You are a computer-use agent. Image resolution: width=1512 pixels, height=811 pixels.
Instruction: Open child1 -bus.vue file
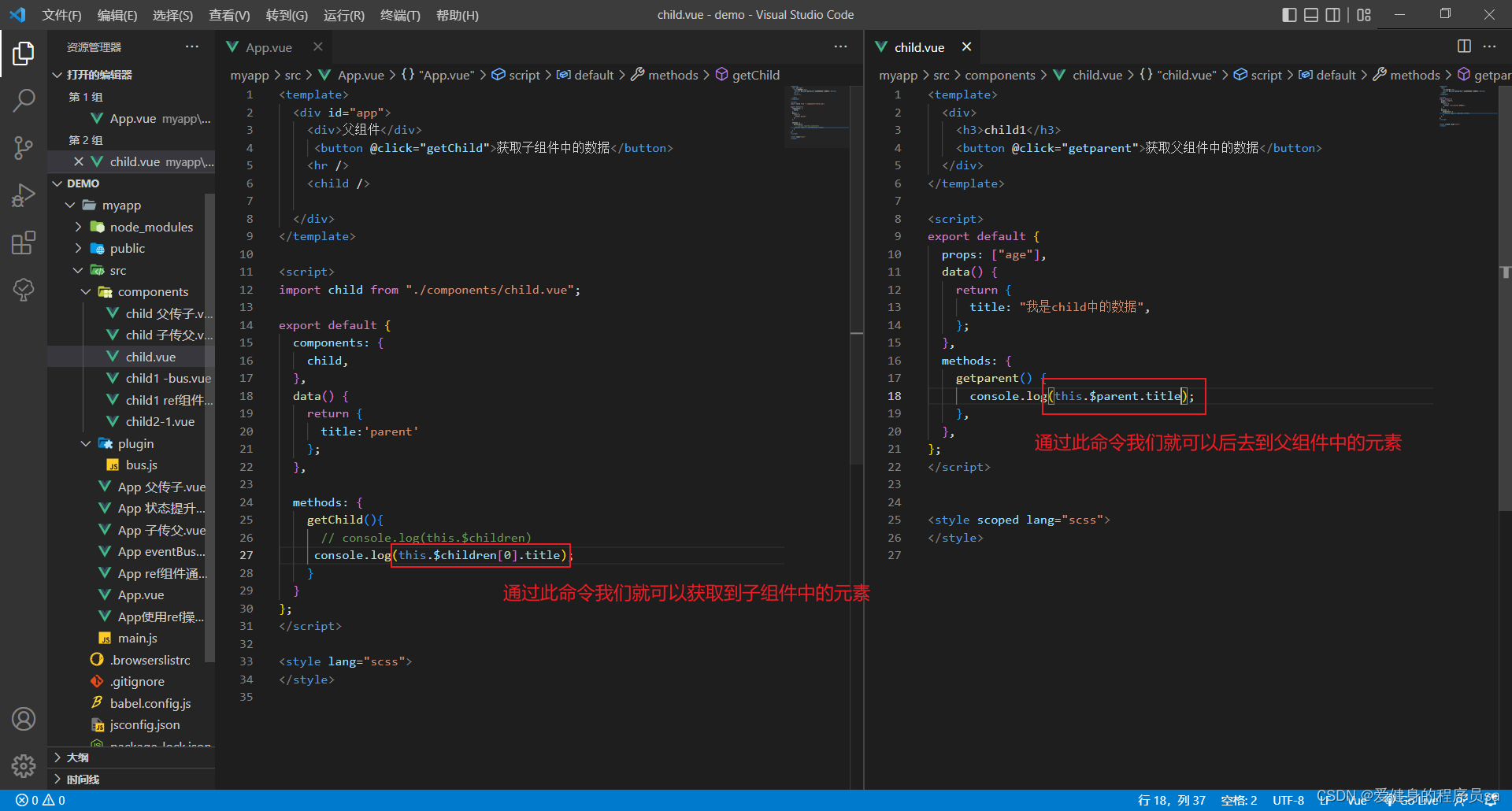click(x=168, y=379)
